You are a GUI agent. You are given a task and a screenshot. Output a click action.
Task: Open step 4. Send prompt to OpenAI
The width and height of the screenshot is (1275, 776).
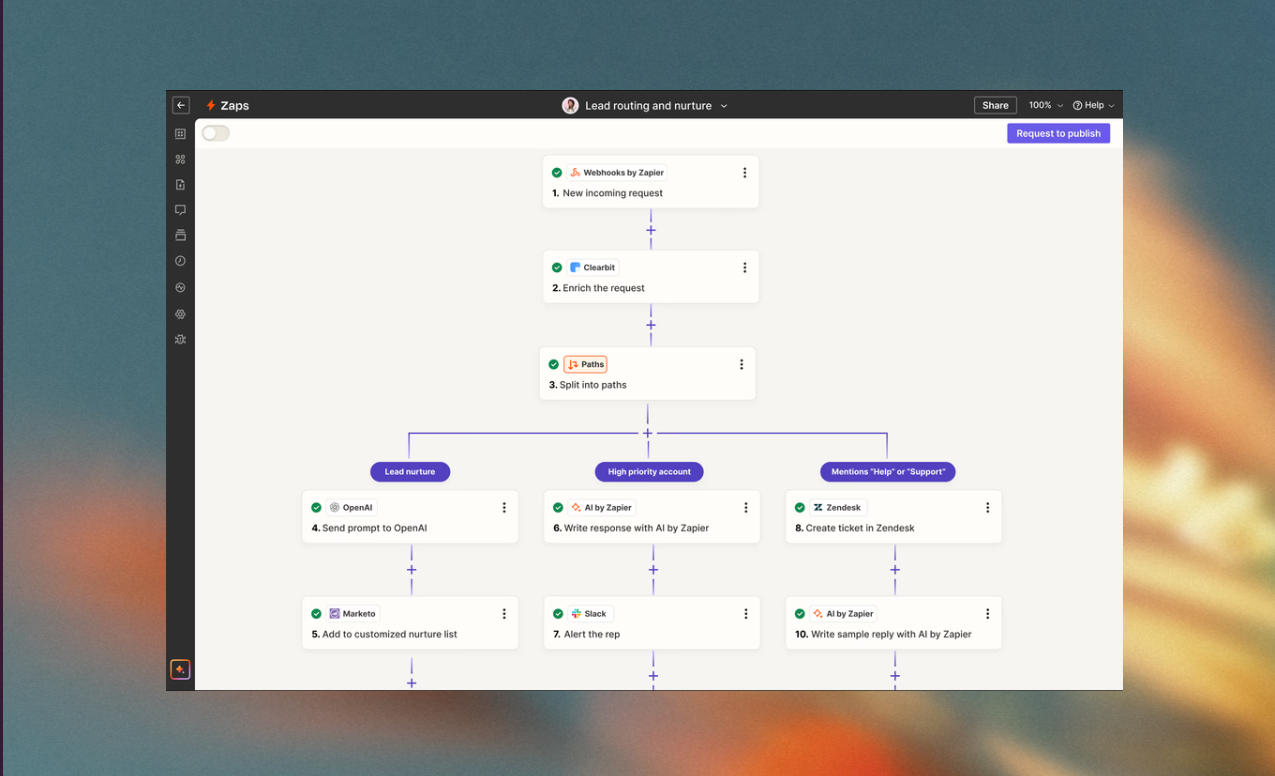pos(410,516)
